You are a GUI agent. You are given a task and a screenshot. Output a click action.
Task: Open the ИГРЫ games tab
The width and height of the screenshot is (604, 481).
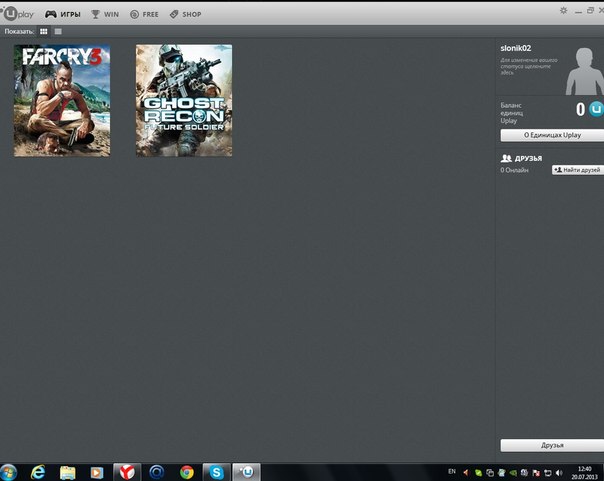click(63, 14)
